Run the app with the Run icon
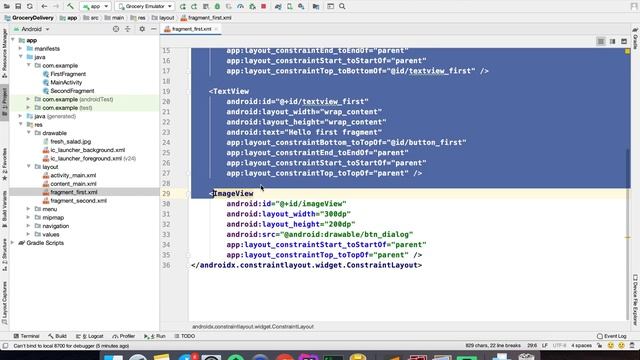The image size is (640, 360). tap(183, 7)
